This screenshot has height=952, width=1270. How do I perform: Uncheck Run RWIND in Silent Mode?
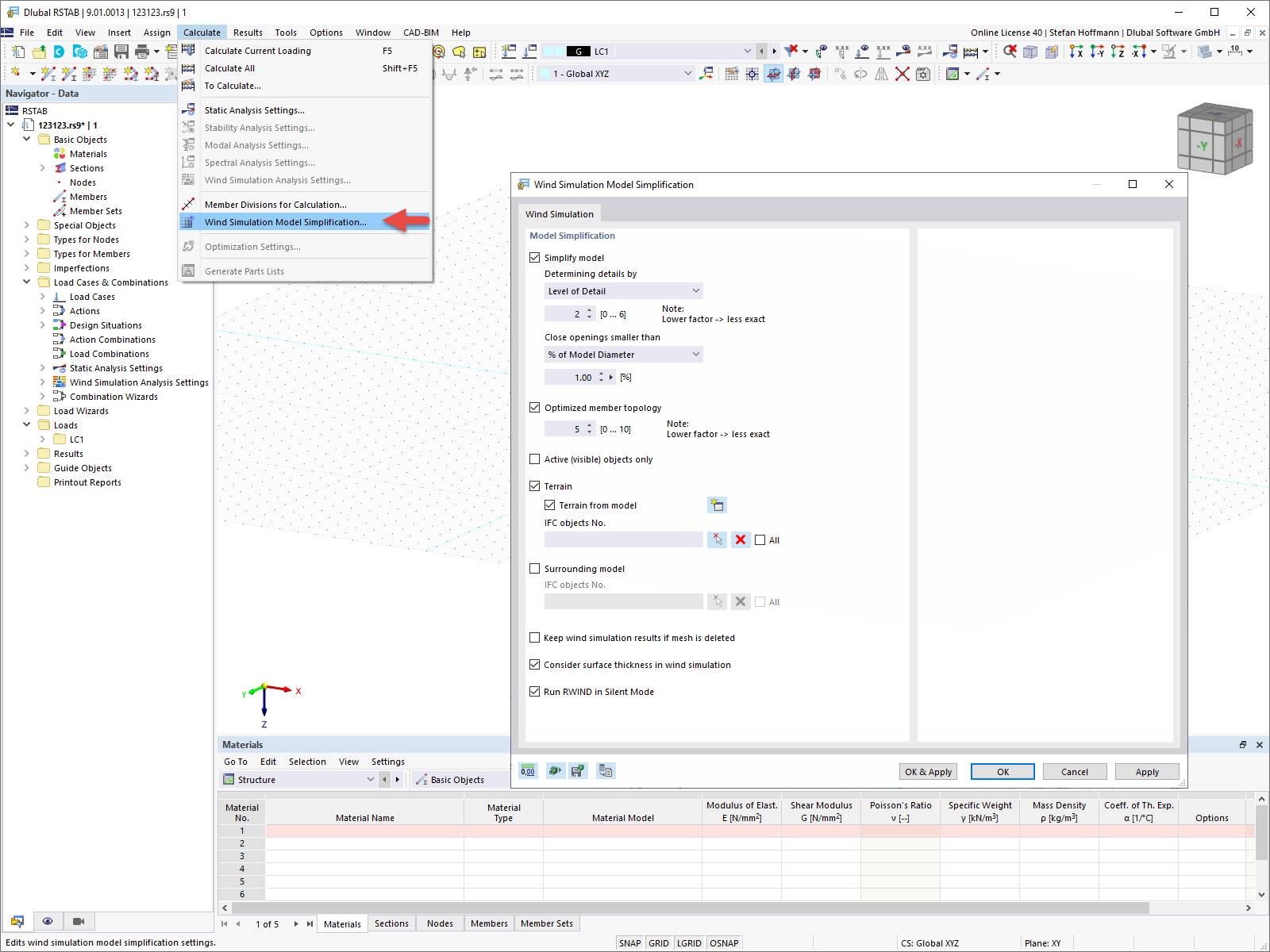point(535,691)
